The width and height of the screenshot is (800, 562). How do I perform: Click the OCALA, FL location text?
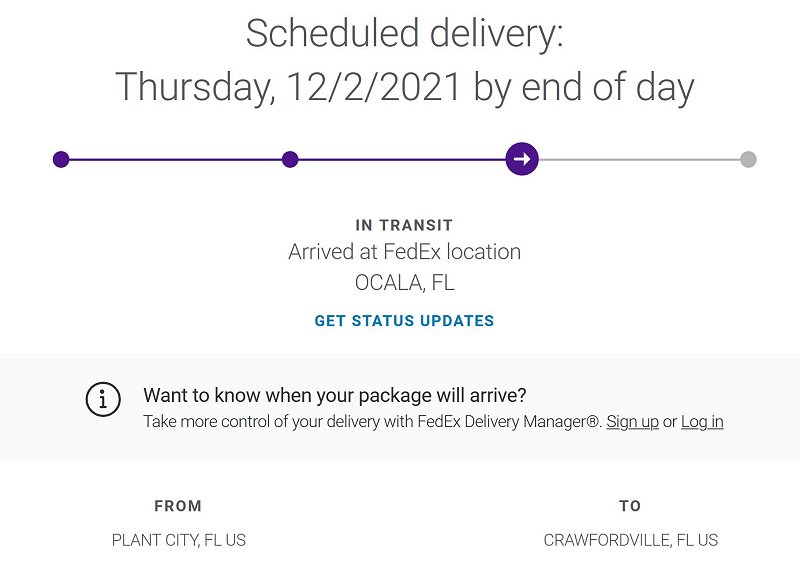[x=404, y=283]
